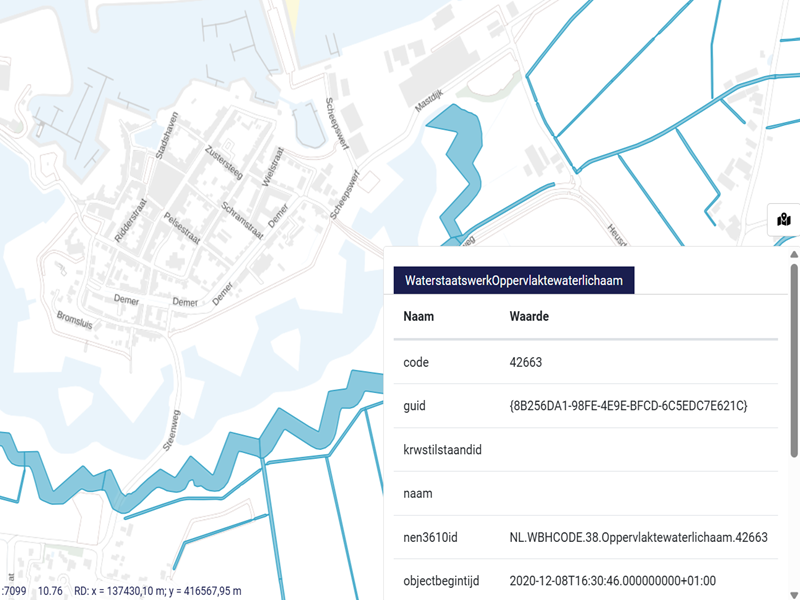The width and height of the screenshot is (800, 600).
Task: Click the 10.76 zoom level indicator
Action: point(50,591)
